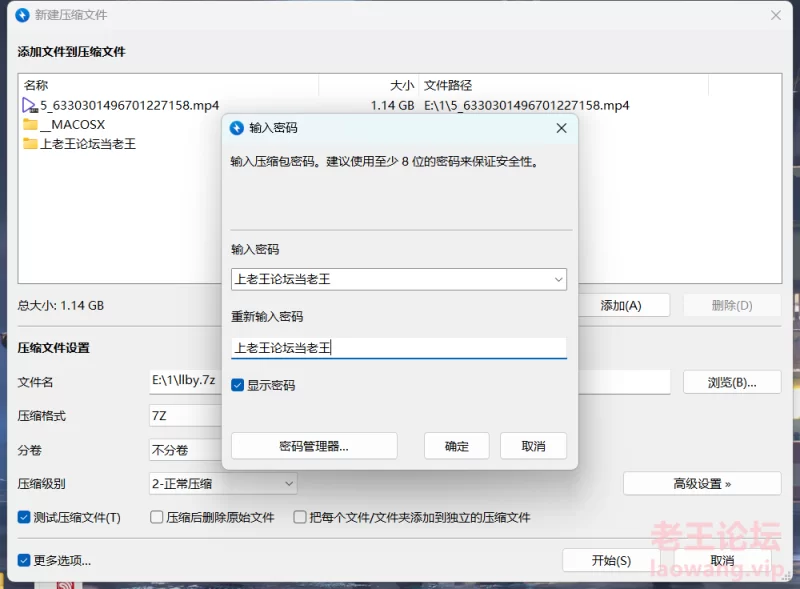Screen dimensions: 800x589
Task: Close the 新建压缩文件 window
Action: pyautogui.click(x=776, y=15)
